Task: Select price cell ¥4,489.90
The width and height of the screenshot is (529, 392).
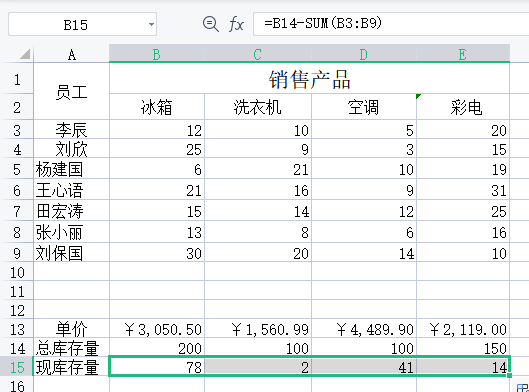Action: 364,329
